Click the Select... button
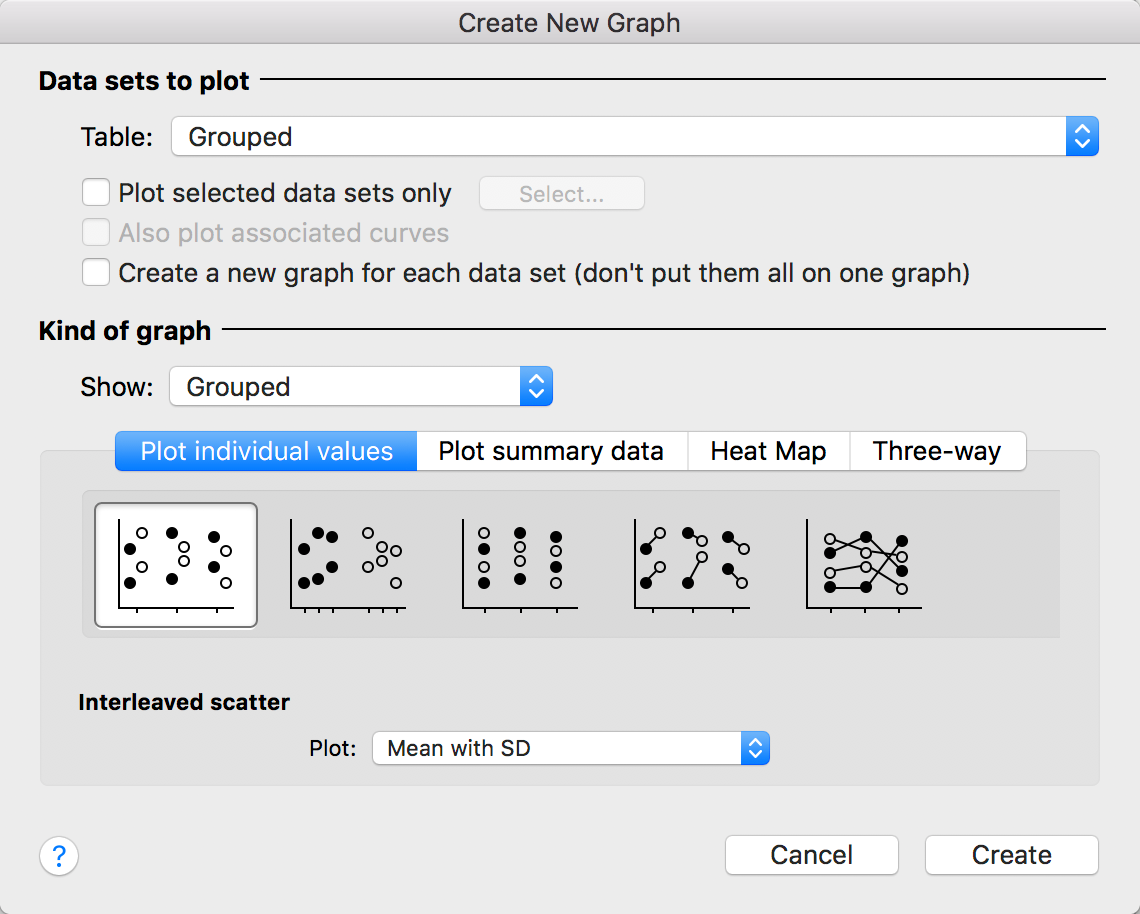Image resolution: width=1140 pixels, height=914 pixels. point(561,194)
